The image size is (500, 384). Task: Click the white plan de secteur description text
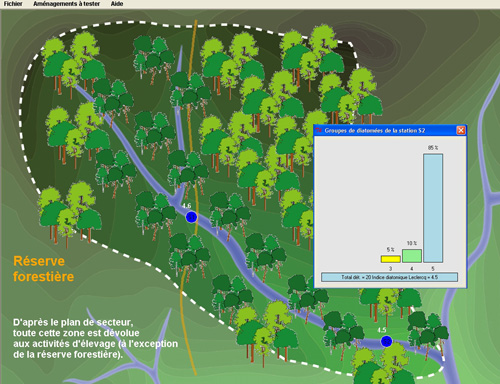pos(95,338)
